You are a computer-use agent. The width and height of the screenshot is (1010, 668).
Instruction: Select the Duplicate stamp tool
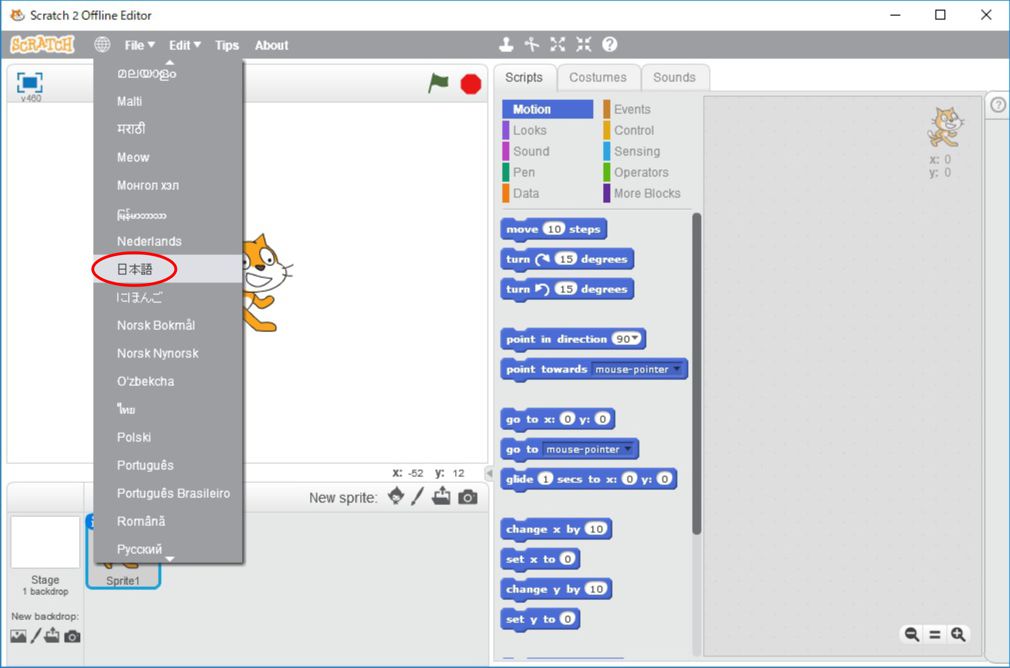tap(506, 44)
